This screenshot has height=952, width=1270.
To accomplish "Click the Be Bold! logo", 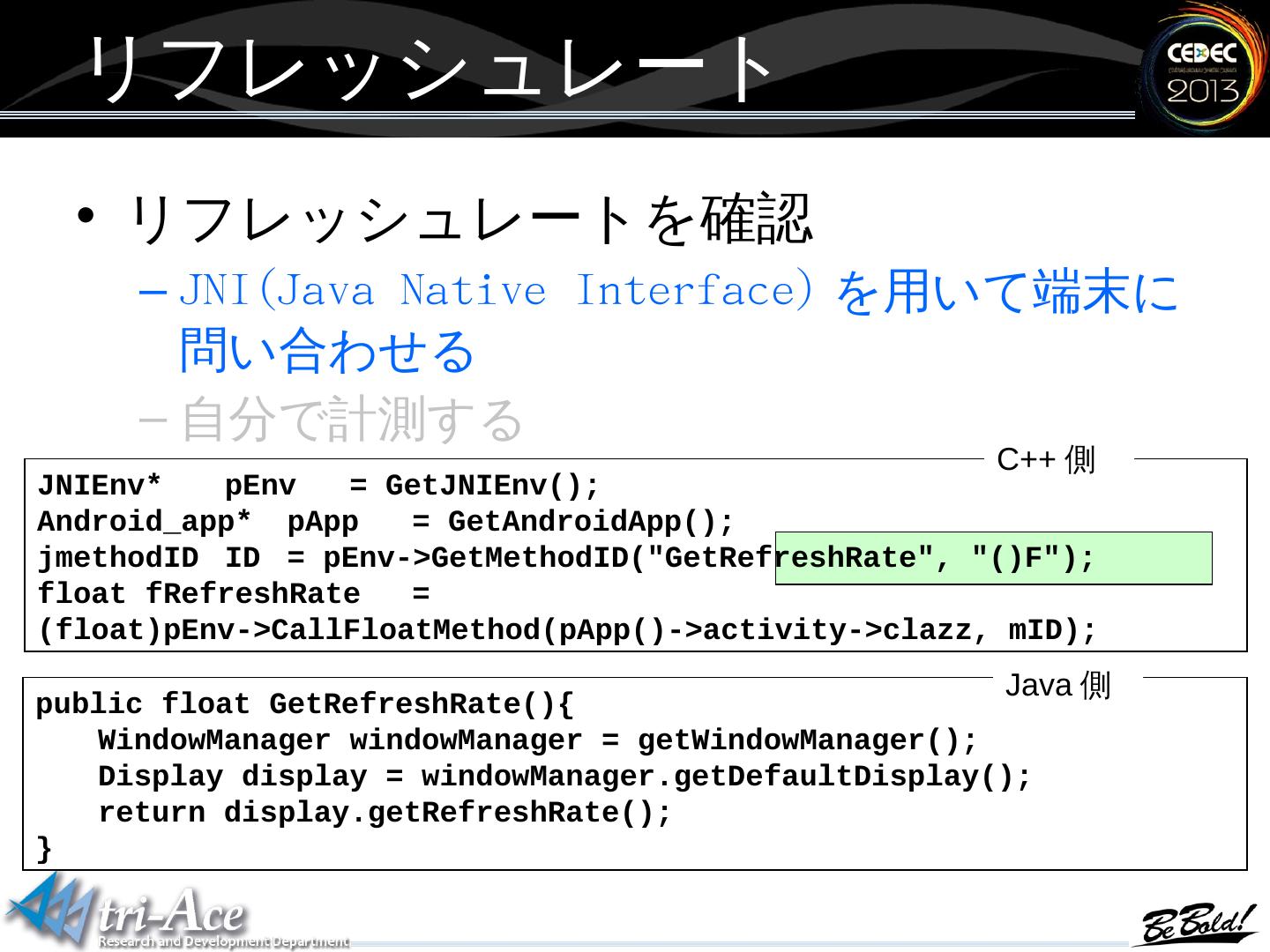I will [1199, 923].
